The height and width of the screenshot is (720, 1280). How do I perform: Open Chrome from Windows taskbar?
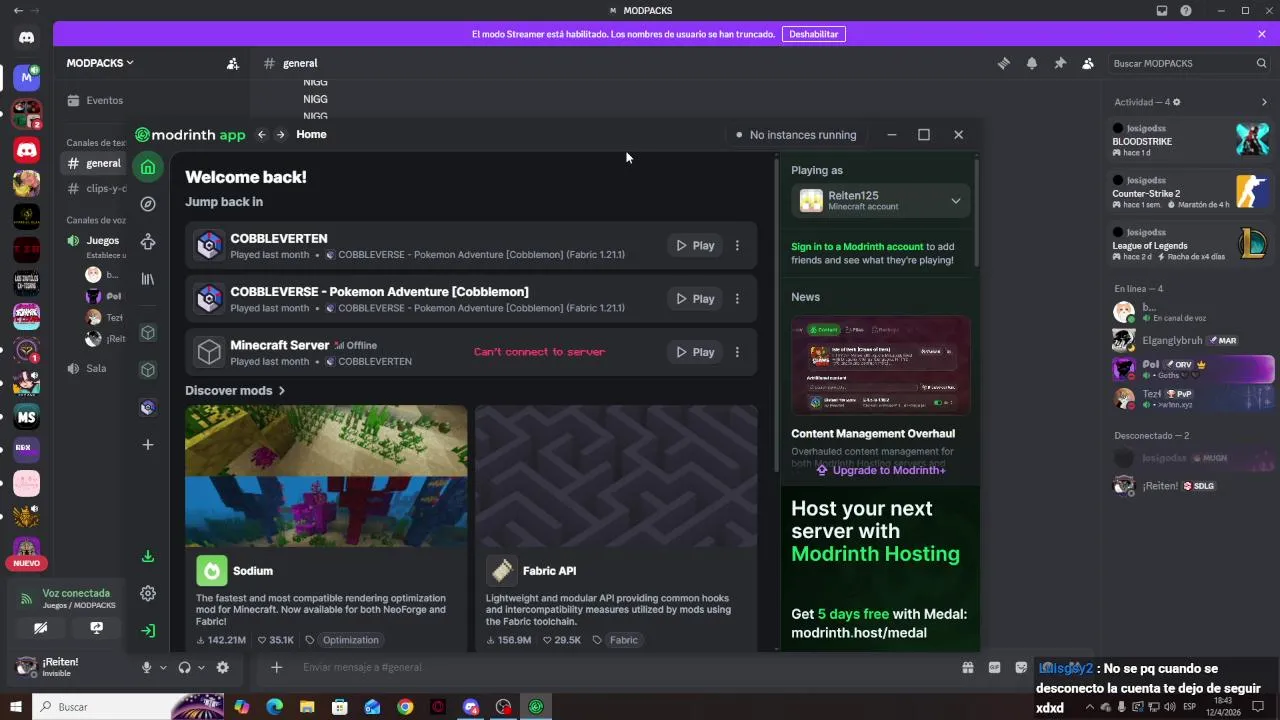[x=405, y=707]
